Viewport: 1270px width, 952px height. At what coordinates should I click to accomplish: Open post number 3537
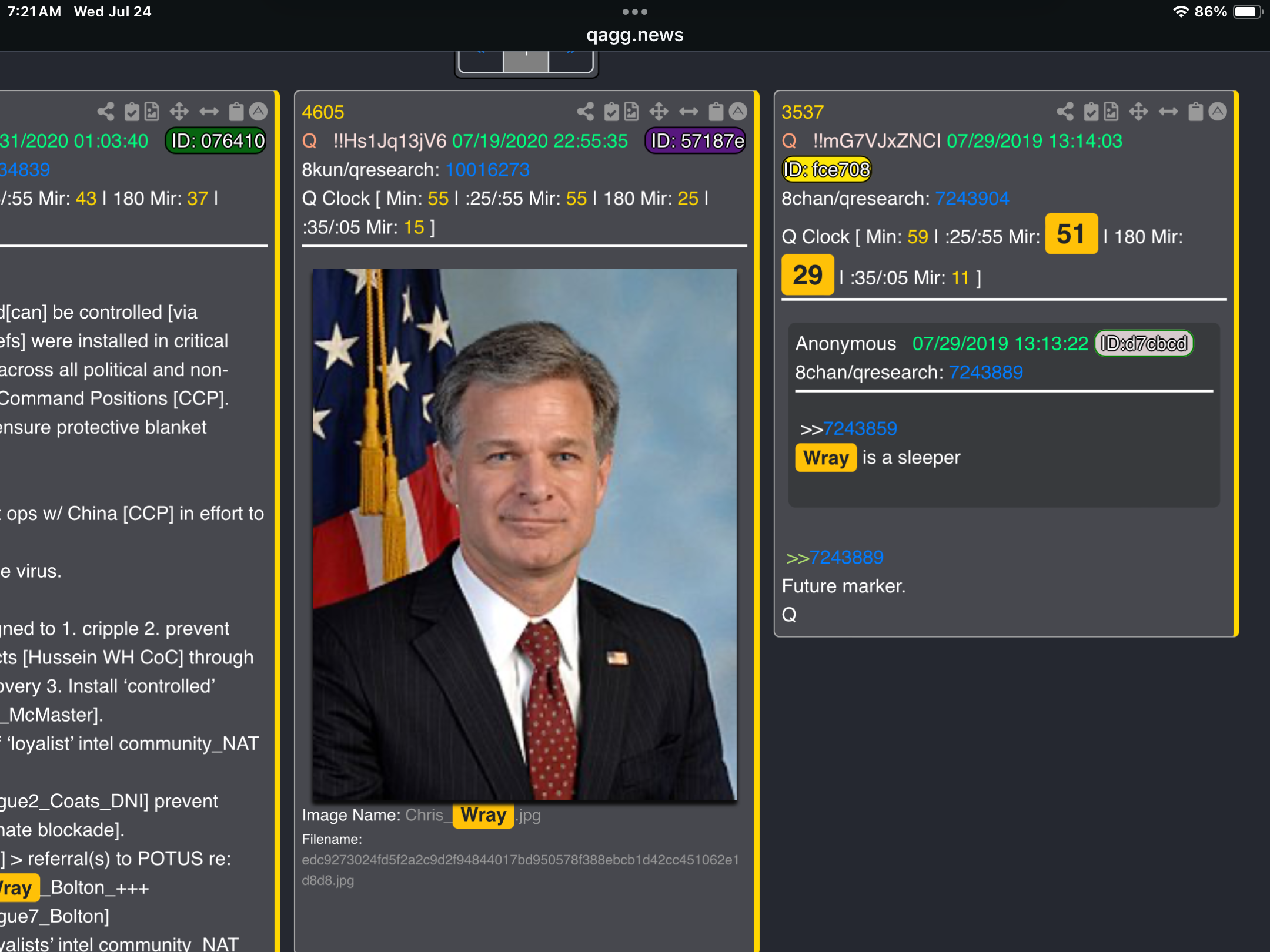click(x=803, y=112)
